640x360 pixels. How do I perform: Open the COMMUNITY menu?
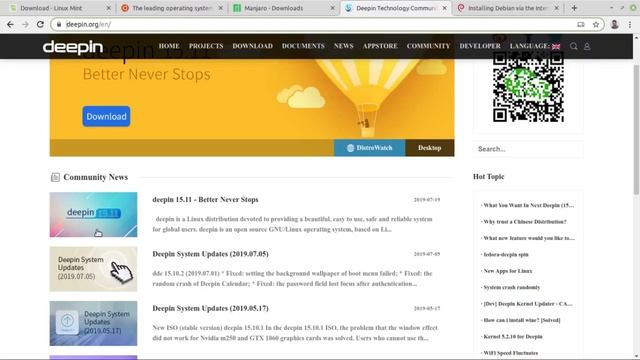(428, 46)
